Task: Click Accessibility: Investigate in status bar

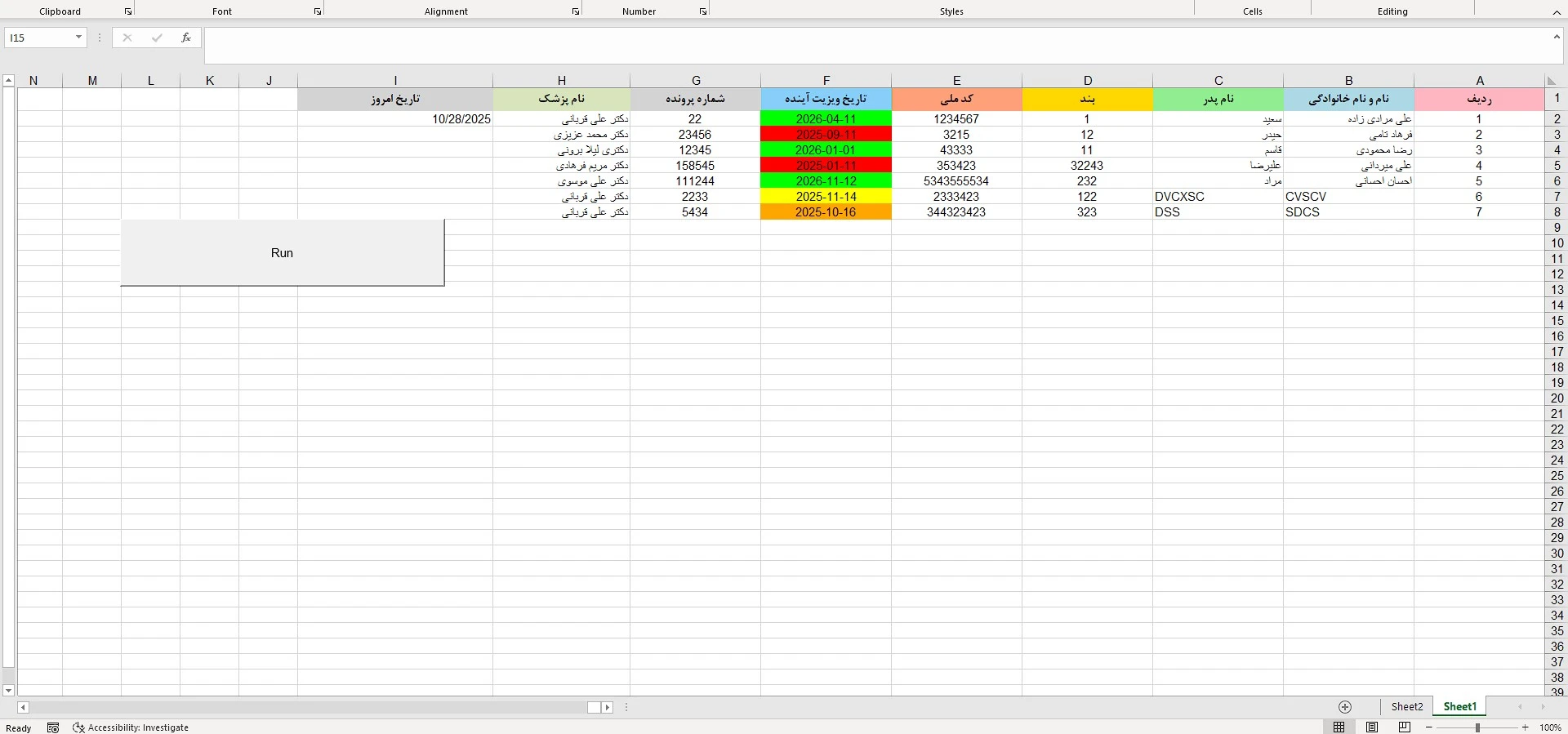Action: coord(131,727)
